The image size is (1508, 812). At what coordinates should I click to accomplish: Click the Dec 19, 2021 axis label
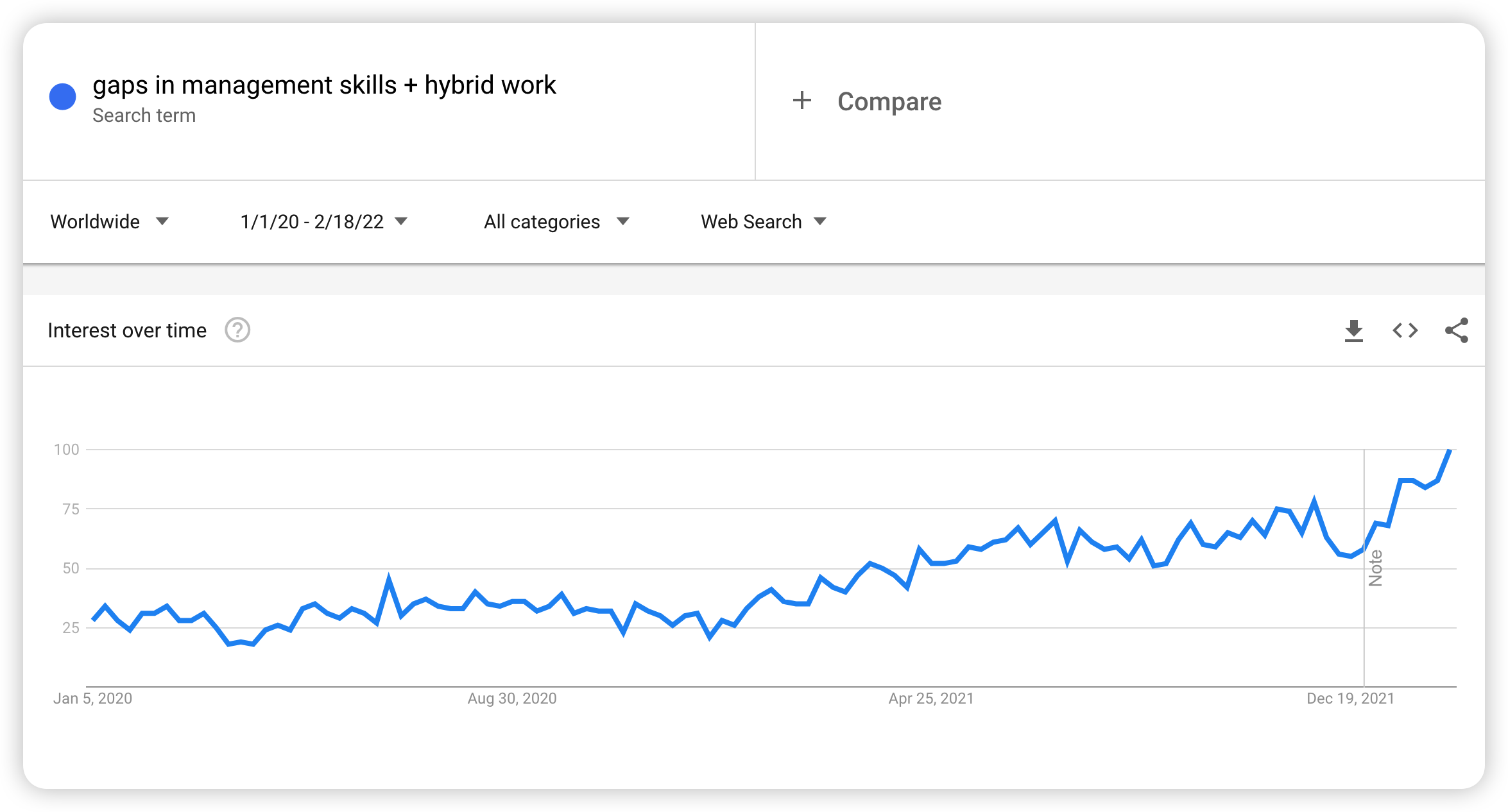(x=1350, y=698)
